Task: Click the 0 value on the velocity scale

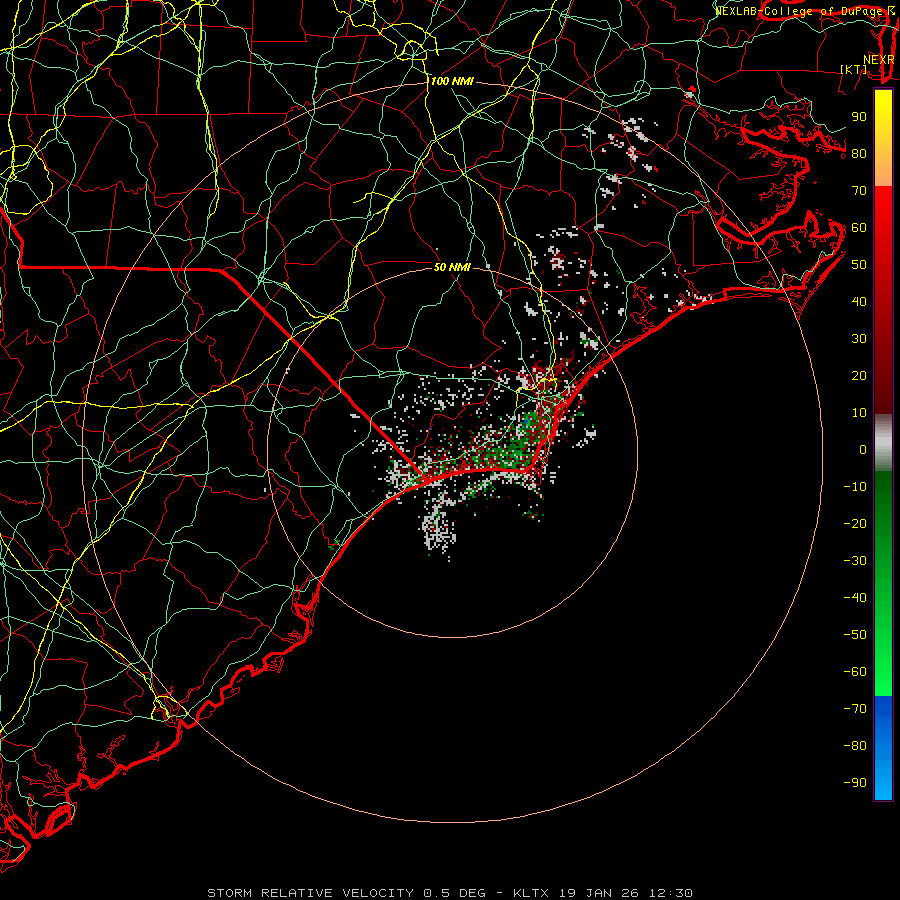Action: 863,450
